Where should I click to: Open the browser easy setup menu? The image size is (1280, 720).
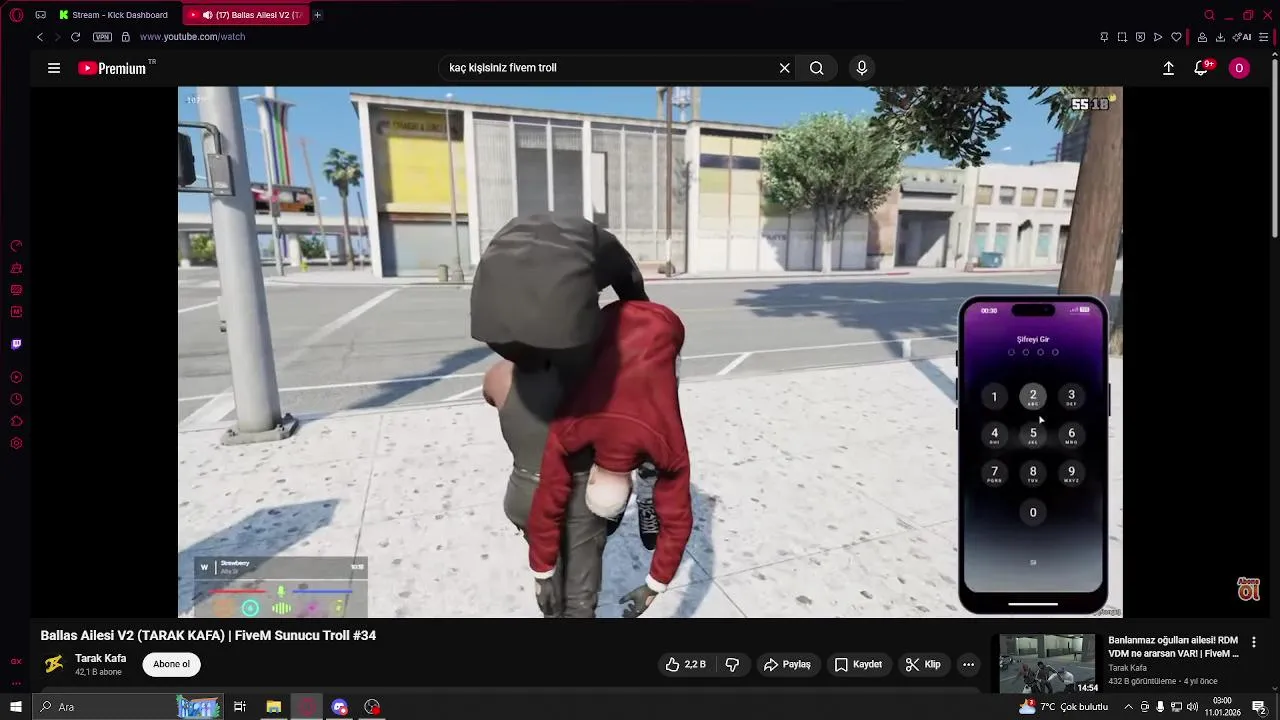(x=1266, y=37)
